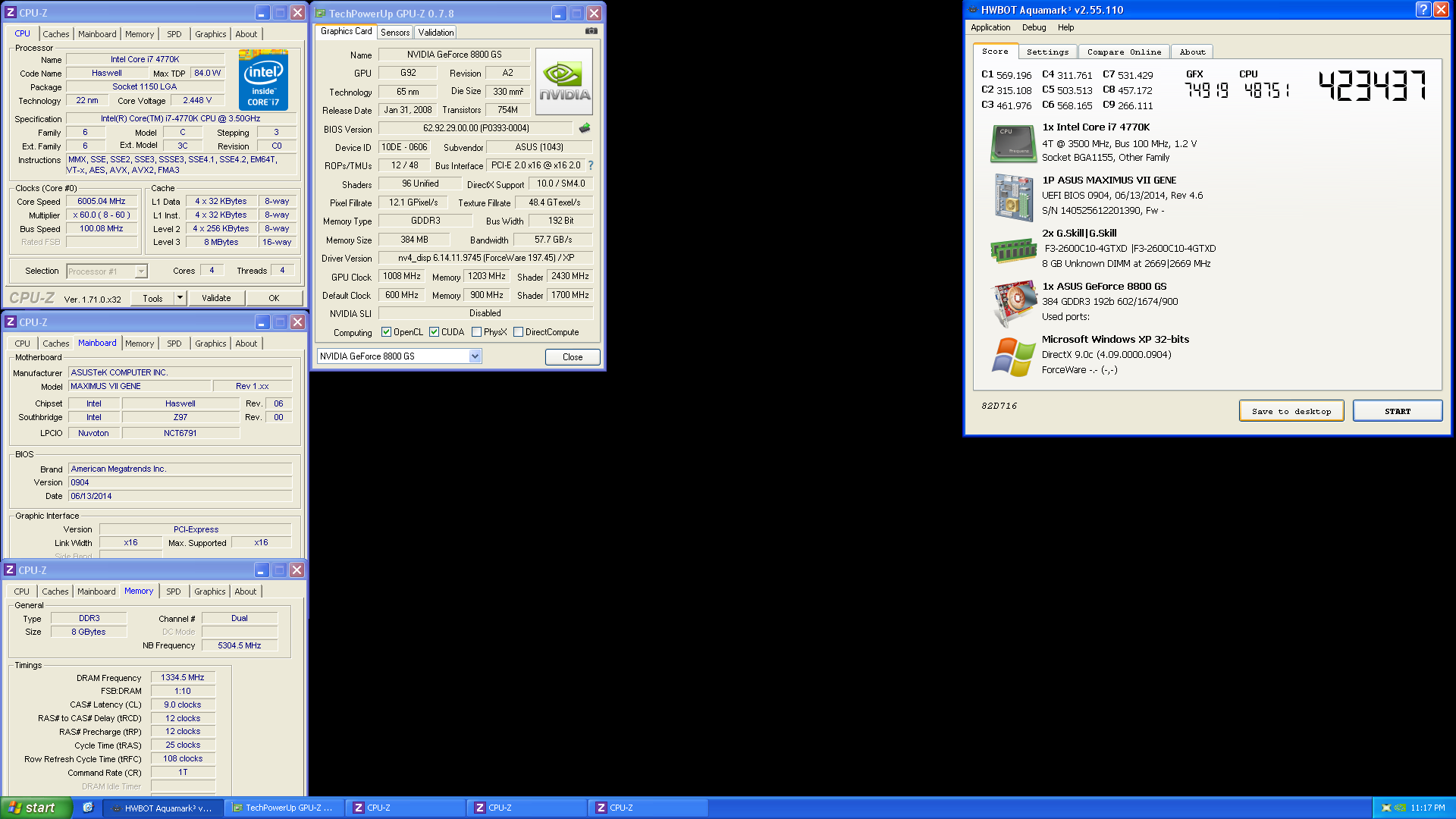
Task: Click the GPU-Z Name field NVIDIA GeForce 8800 GS
Action: click(x=453, y=55)
